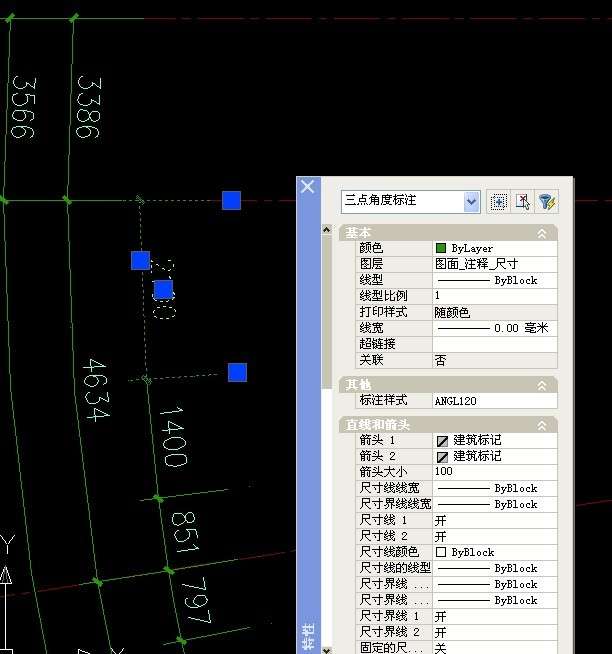Select the 打印样式 随颜色 row
Viewport: 612px width, 654px height.
click(456, 312)
